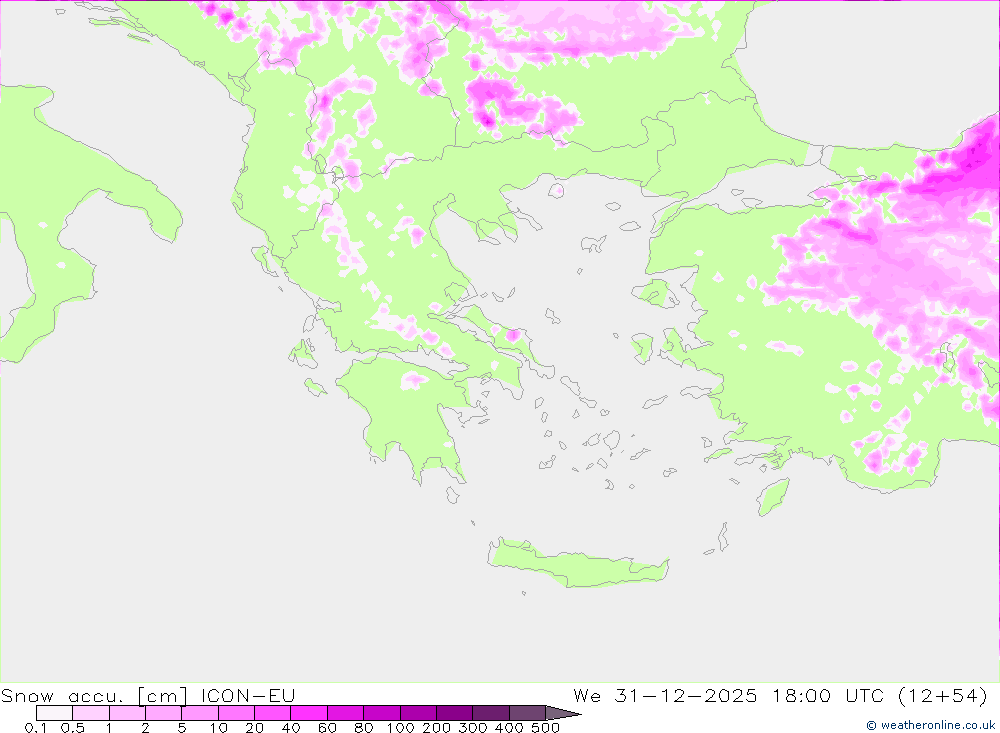The image size is (1000, 733).
Task: Select the 40–60 cm legend swatch
Action: [309, 713]
